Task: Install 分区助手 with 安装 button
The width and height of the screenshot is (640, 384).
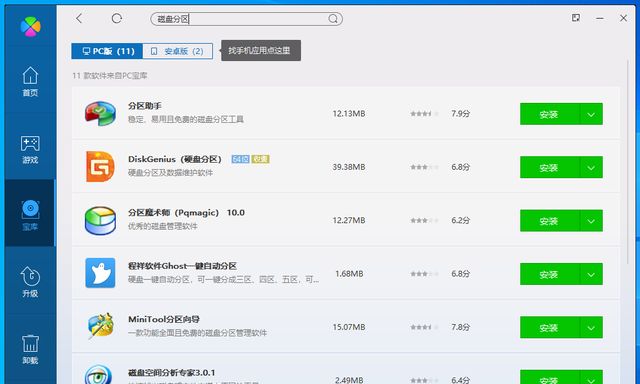Action: pyautogui.click(x=549, y=114)
